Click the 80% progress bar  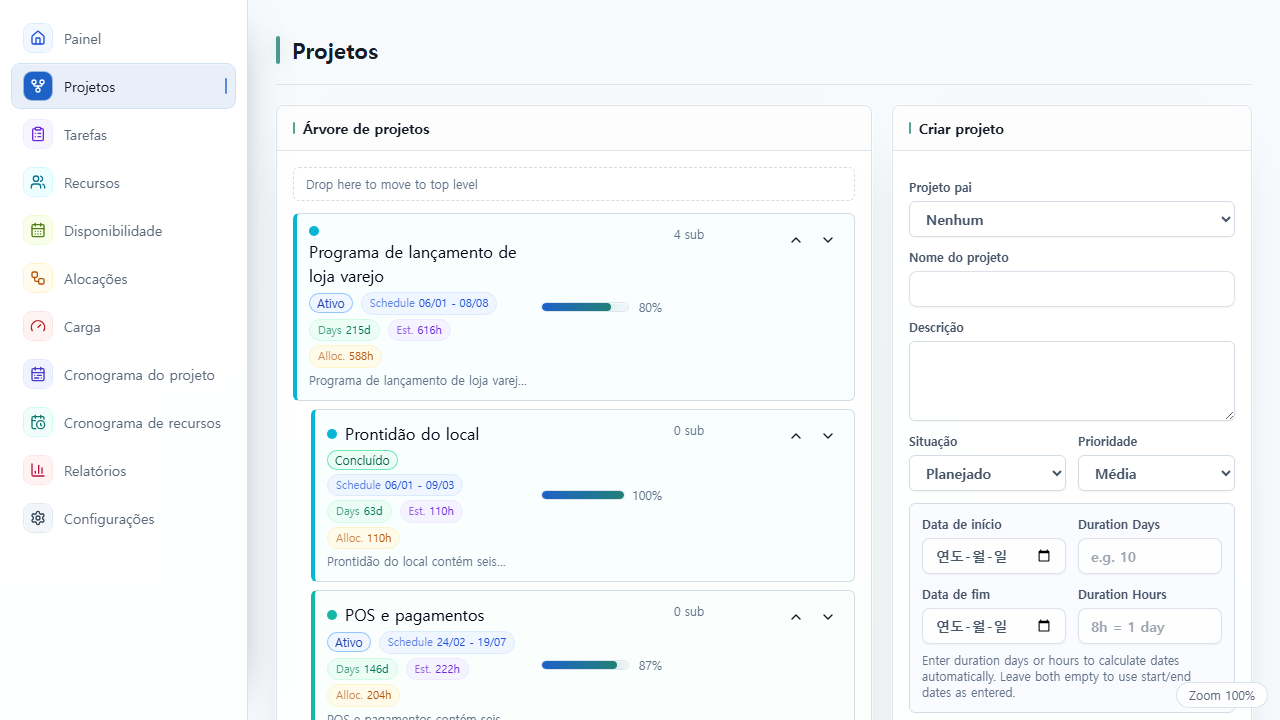[x=585, y=307]
